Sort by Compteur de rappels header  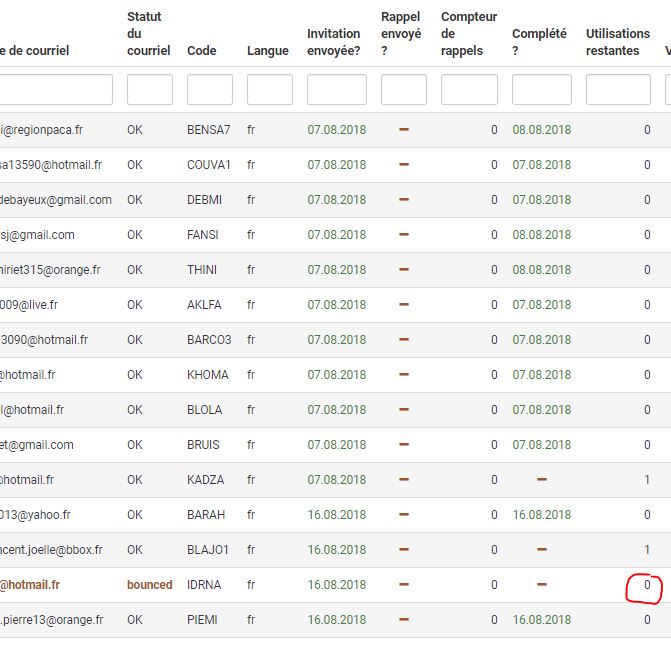point(468,34)
